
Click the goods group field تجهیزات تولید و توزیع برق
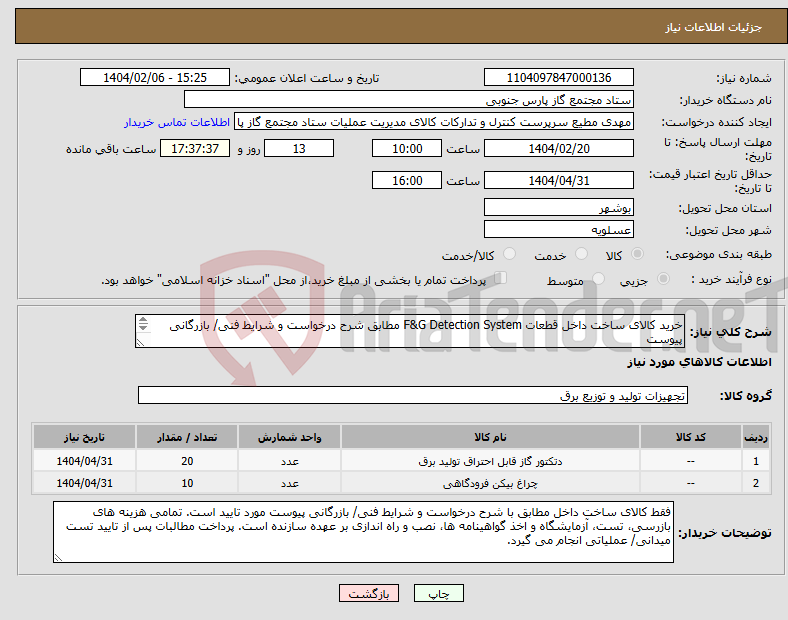point(413,395)
